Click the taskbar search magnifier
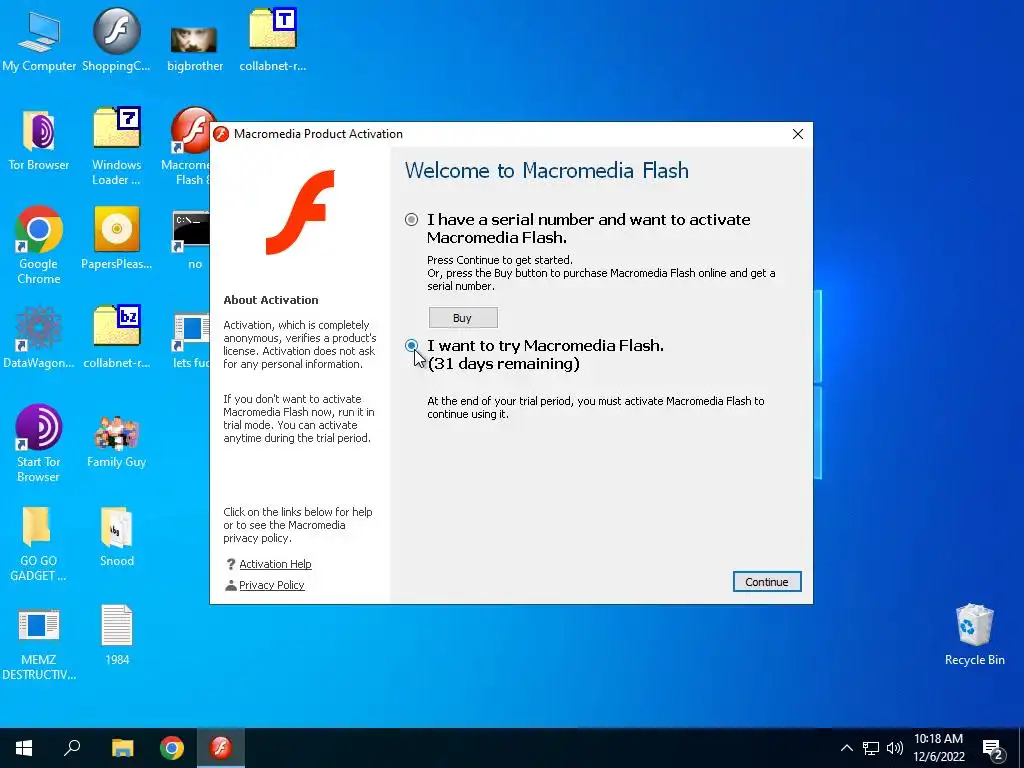The image size is (1024, 768). point(72,748)
